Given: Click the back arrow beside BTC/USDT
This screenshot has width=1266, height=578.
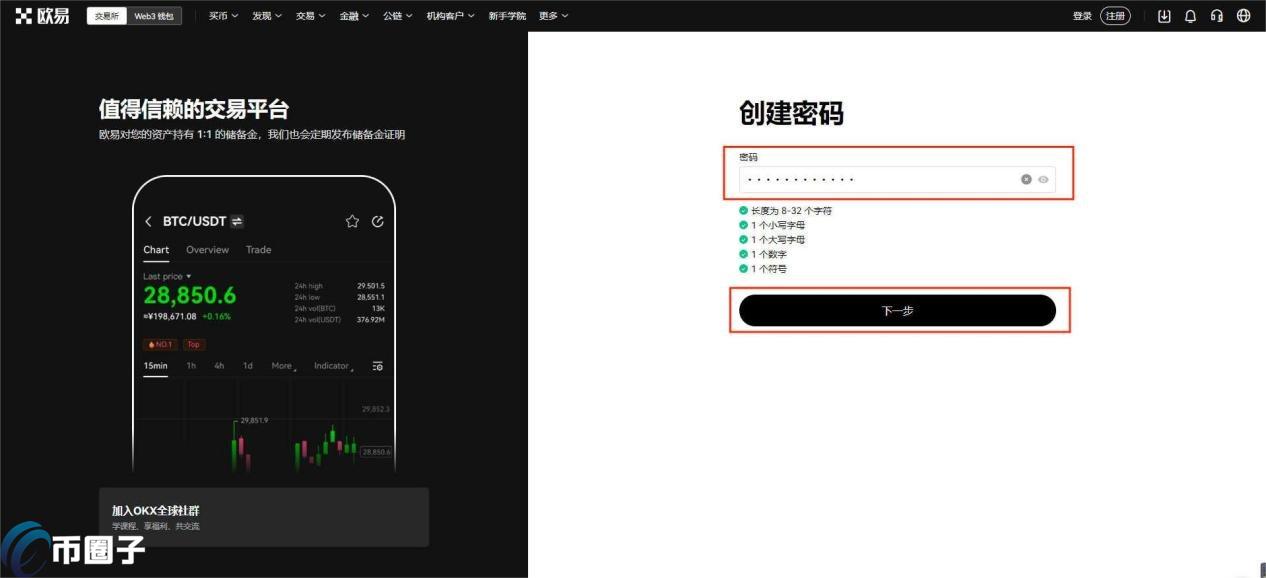Looking at the screenshot, I should click(x=148, y=221).
